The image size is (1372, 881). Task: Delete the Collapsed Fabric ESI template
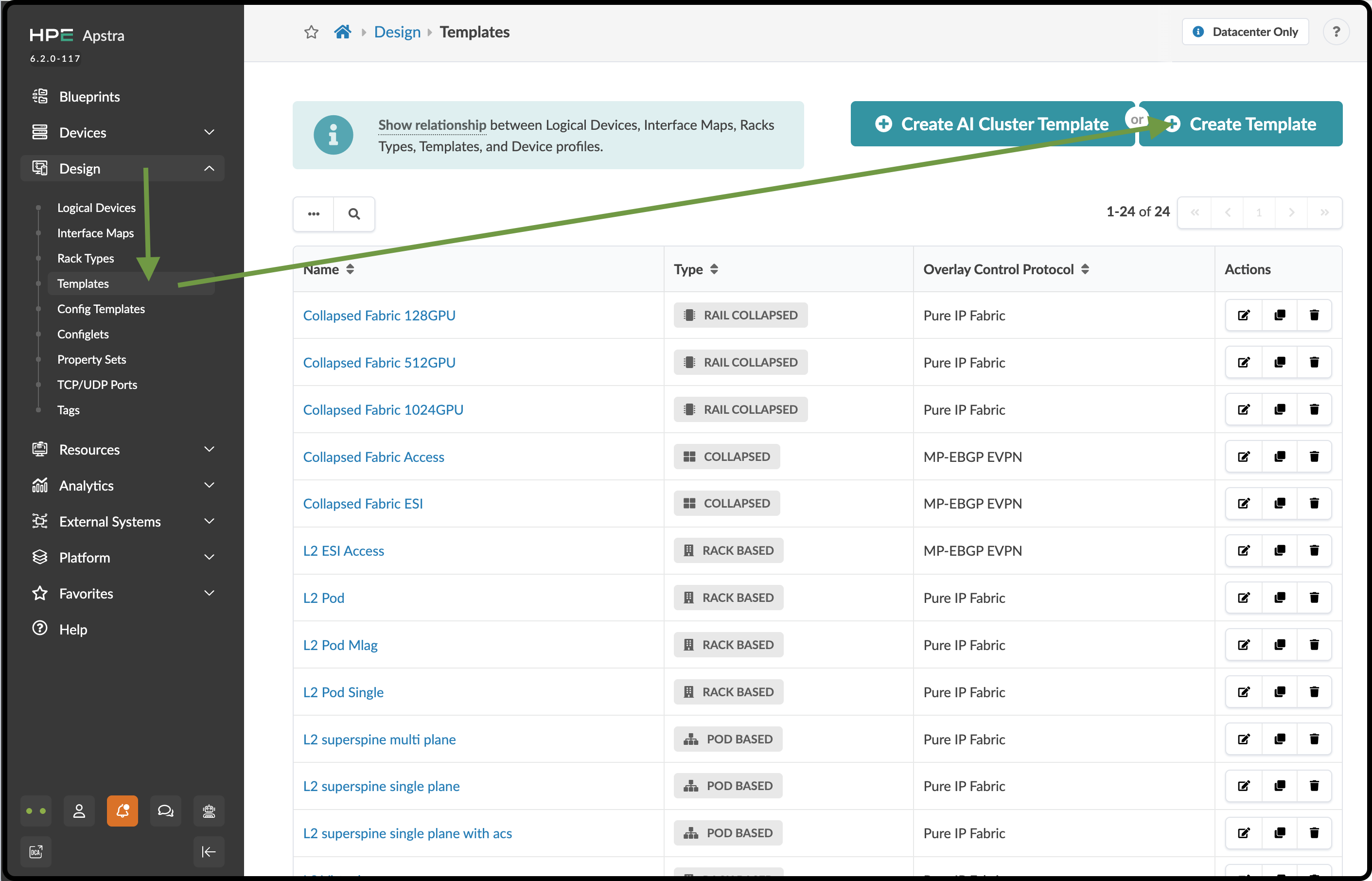pyautogui.click(x=1314, y=503)
